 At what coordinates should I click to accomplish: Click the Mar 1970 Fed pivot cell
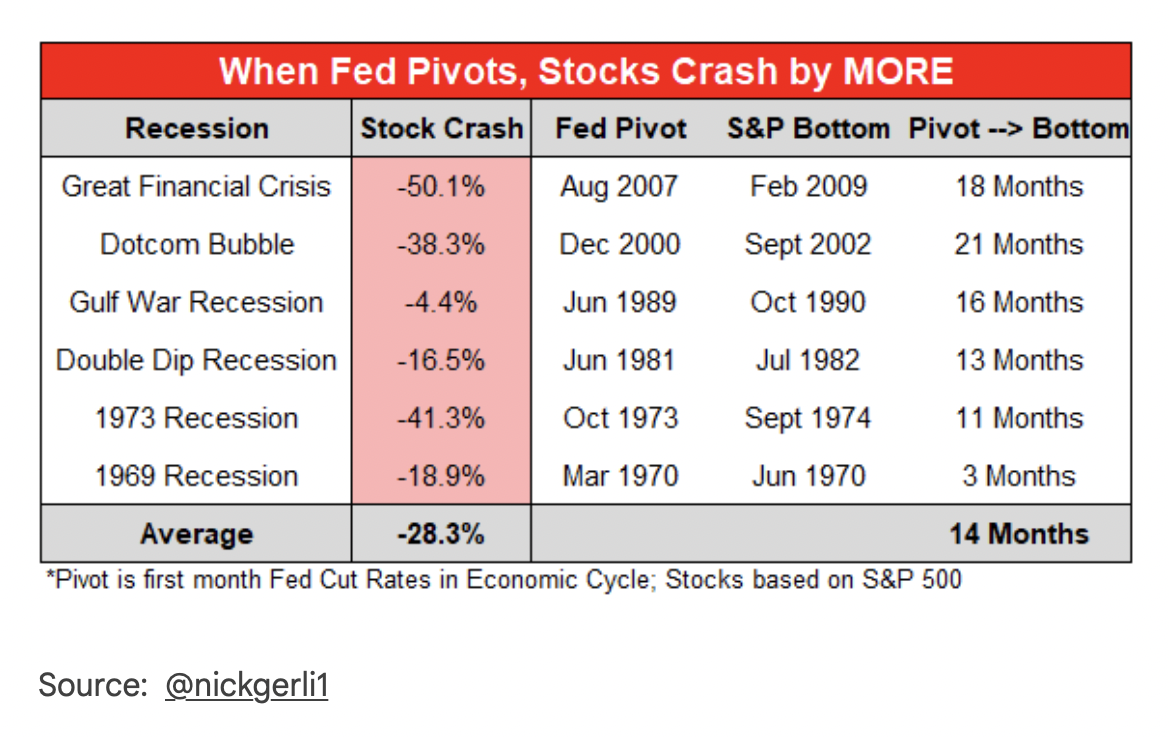(620, 476)
